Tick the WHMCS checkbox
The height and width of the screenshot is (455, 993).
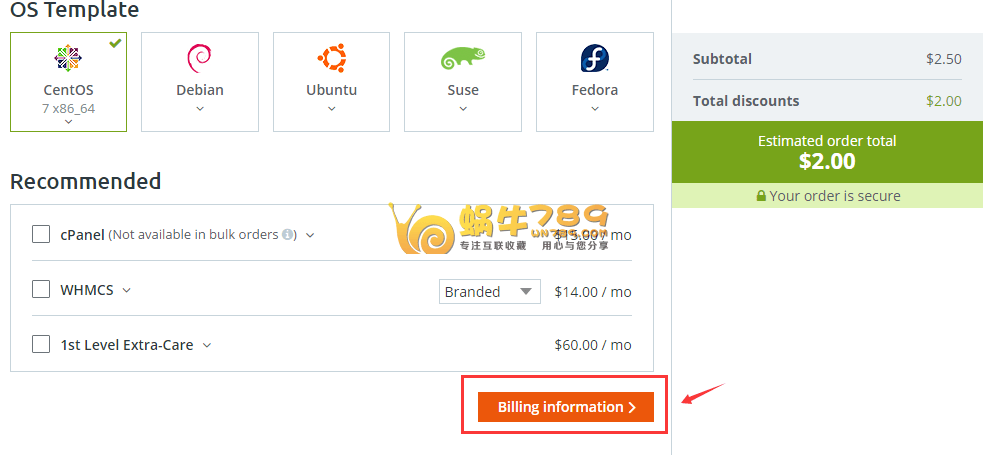click(41, 289)
